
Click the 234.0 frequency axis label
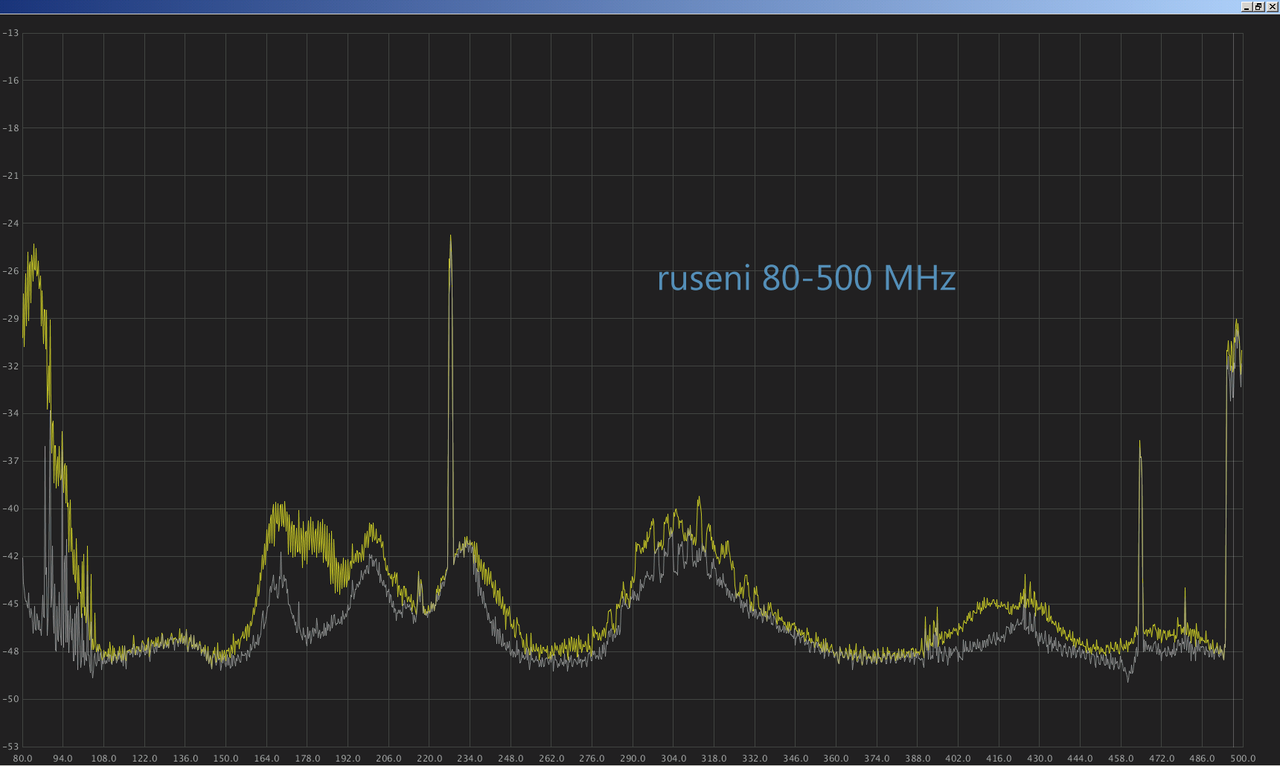coord(470,758)
